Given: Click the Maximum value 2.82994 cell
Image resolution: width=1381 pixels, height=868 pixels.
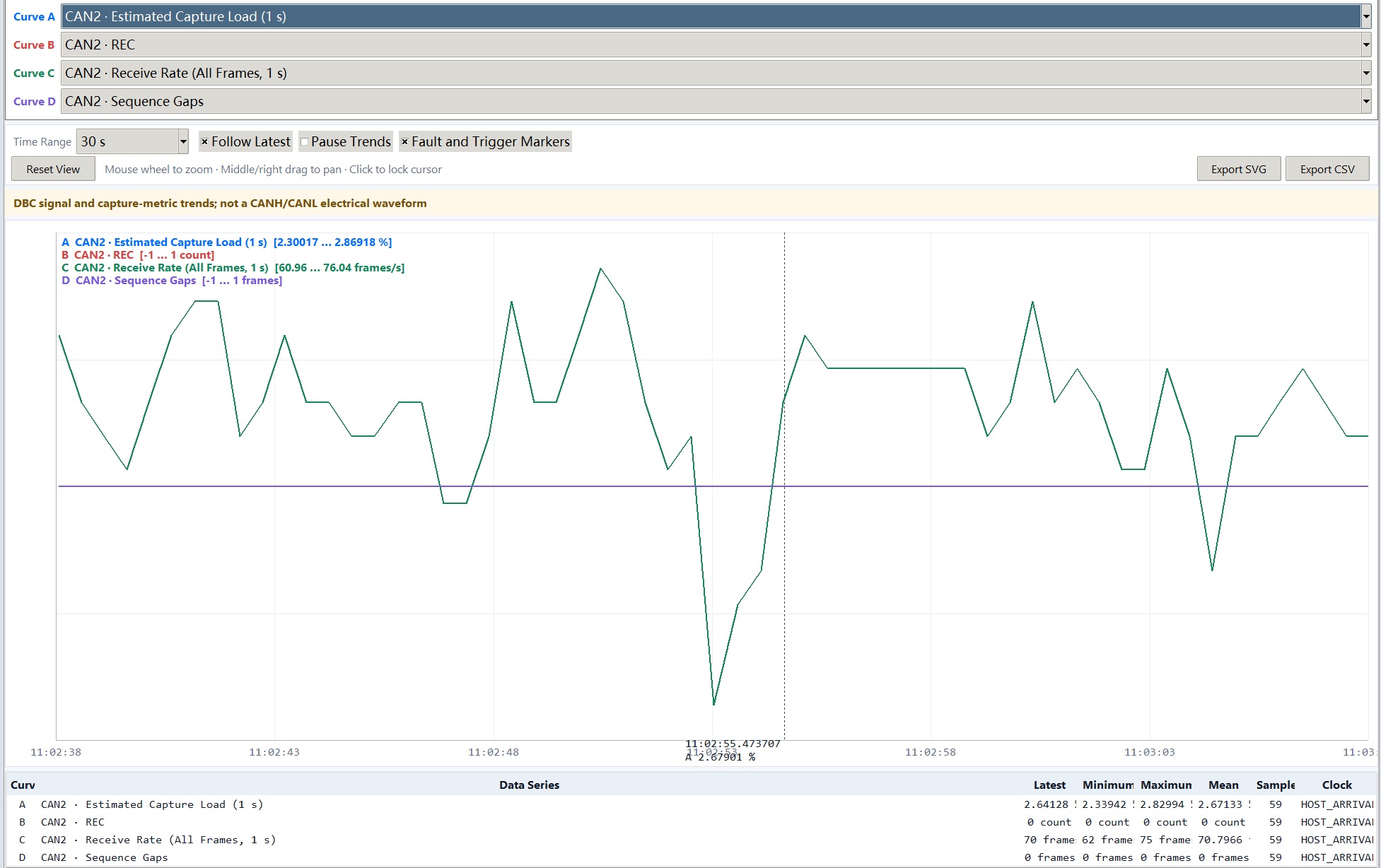Looking at the screenshot, I should 1166,804.
